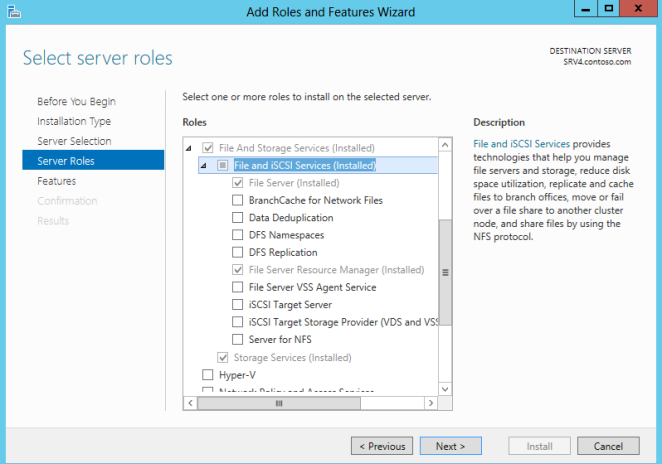The height and width of the screenshot is (464, 662).
Task: Select the Server for NFS checkbox
Action: [x=237, y=340]
